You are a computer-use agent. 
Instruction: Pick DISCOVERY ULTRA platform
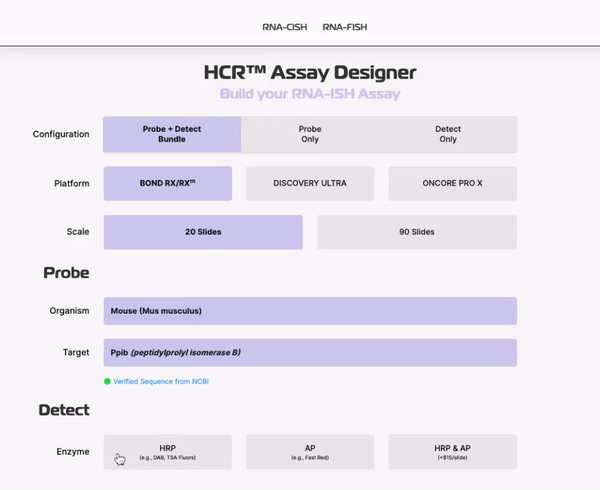[x=310, y=183]
